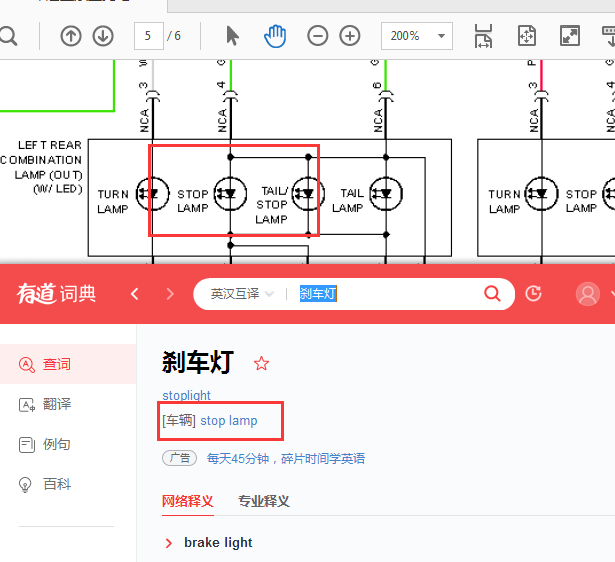
Task: Switch to the 专业释义 tab
Action: [x=264, y=501]
